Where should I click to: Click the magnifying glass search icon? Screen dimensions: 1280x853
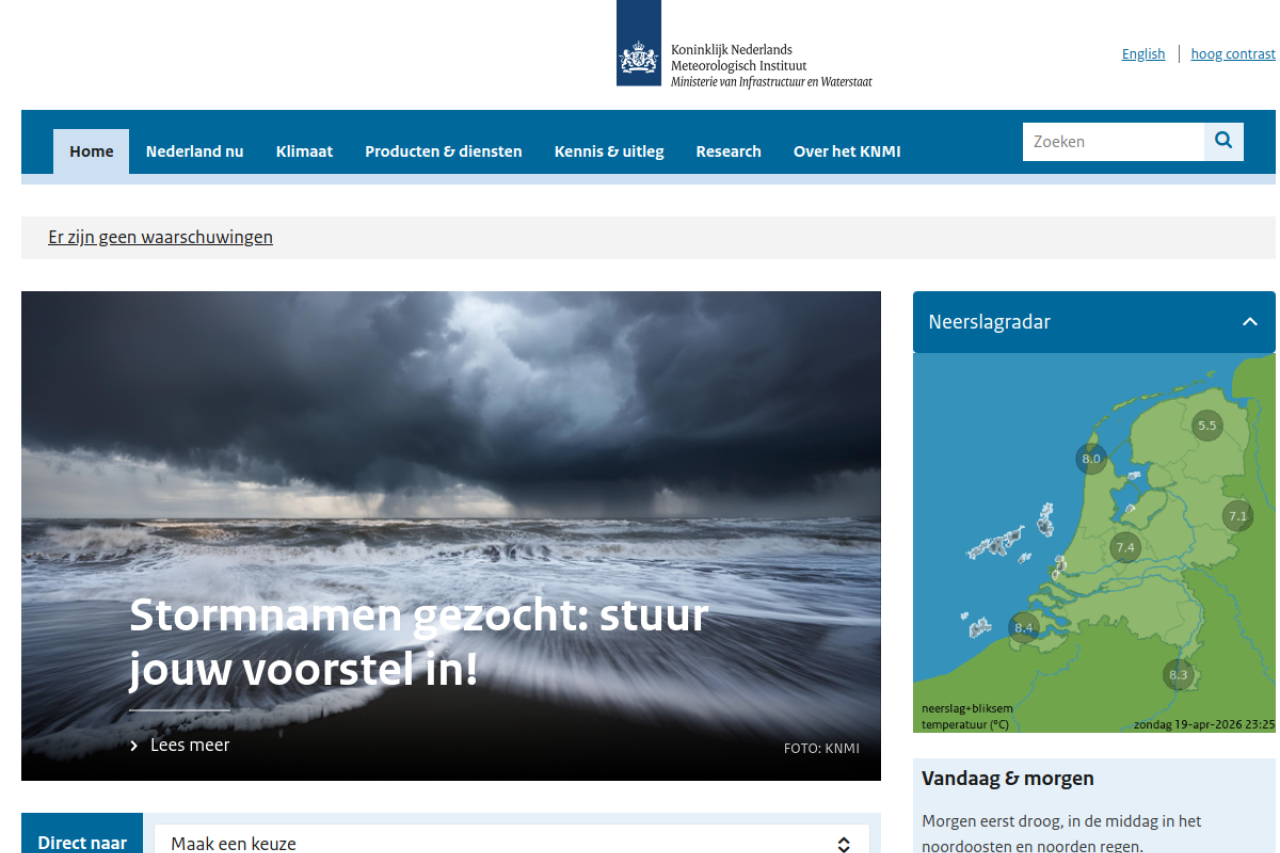pos(1223,142)
